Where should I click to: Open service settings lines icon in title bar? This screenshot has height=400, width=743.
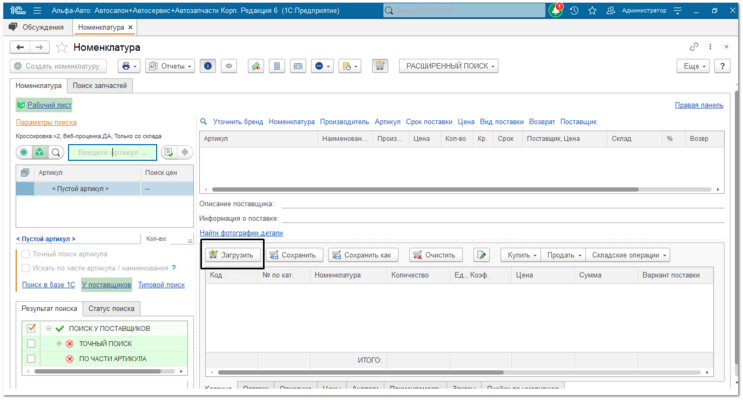[678, 10]
